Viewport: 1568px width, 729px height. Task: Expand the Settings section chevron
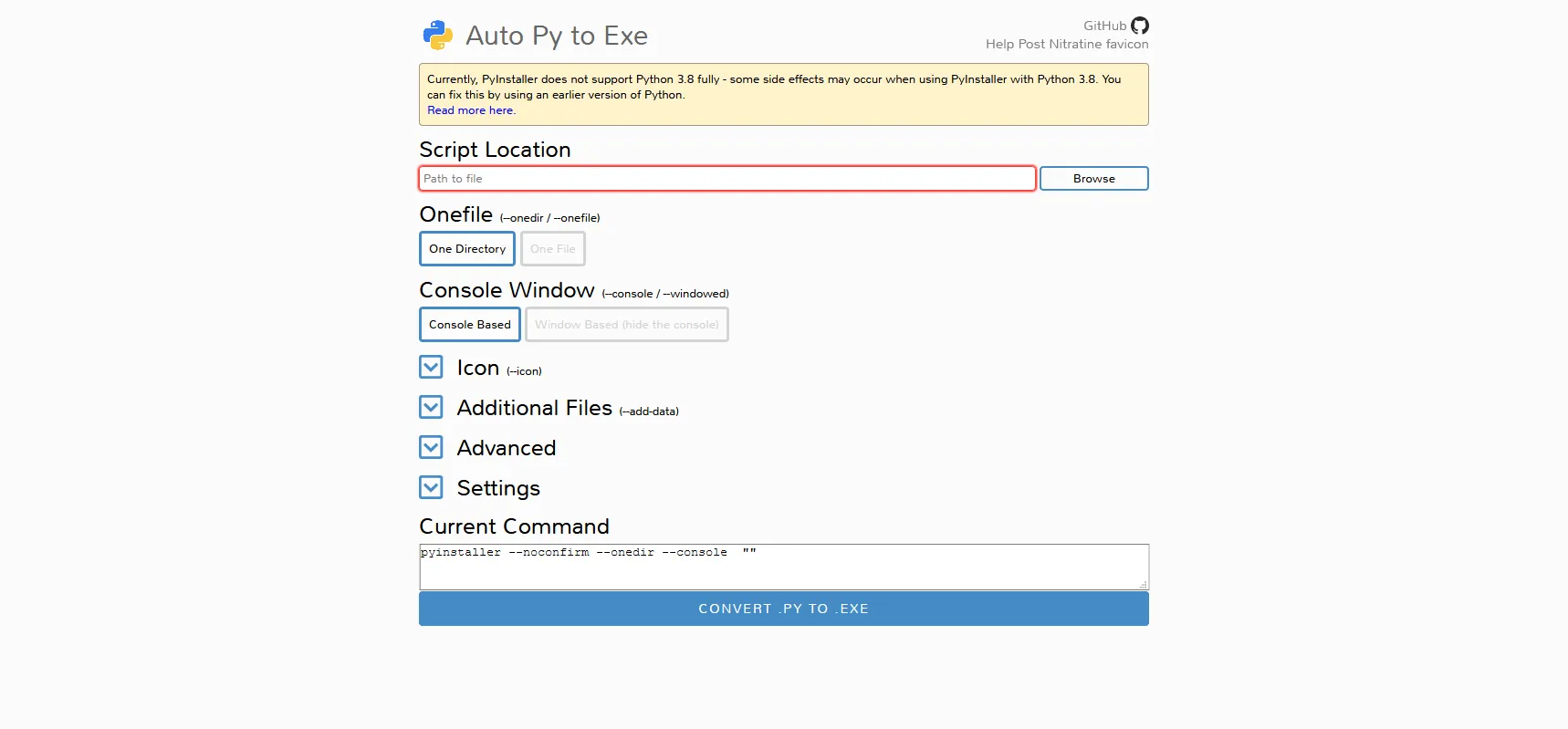431,487
